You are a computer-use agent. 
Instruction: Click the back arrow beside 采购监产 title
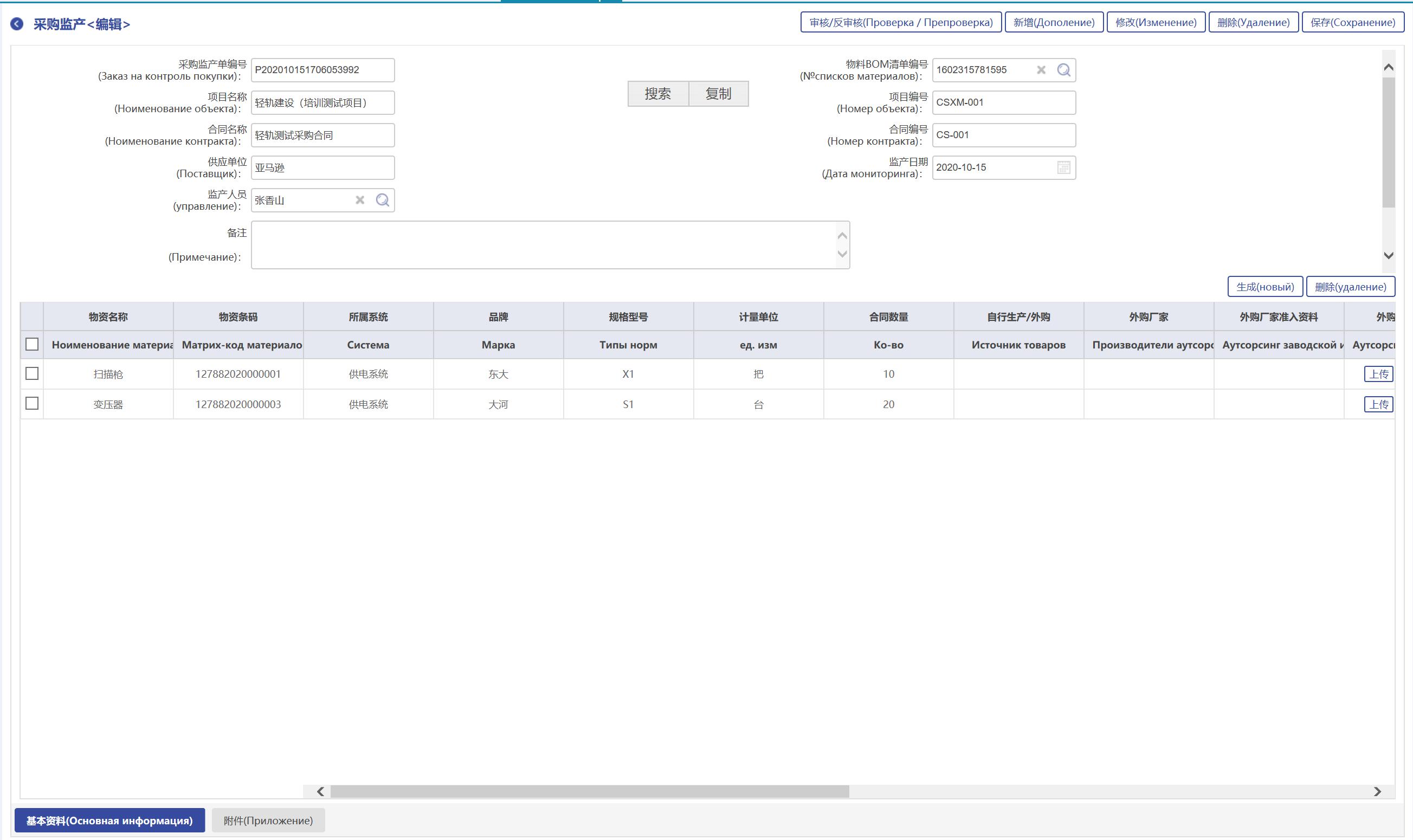tap(17, 24)
